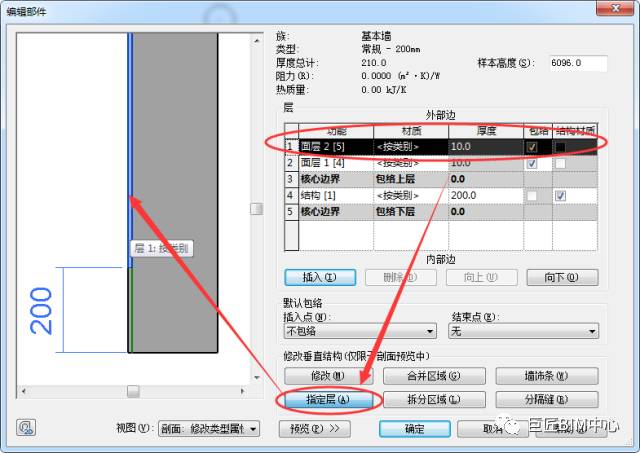Click the 包络上层 cell
Screen dimensions: 640x453
(x=411, y=179)
